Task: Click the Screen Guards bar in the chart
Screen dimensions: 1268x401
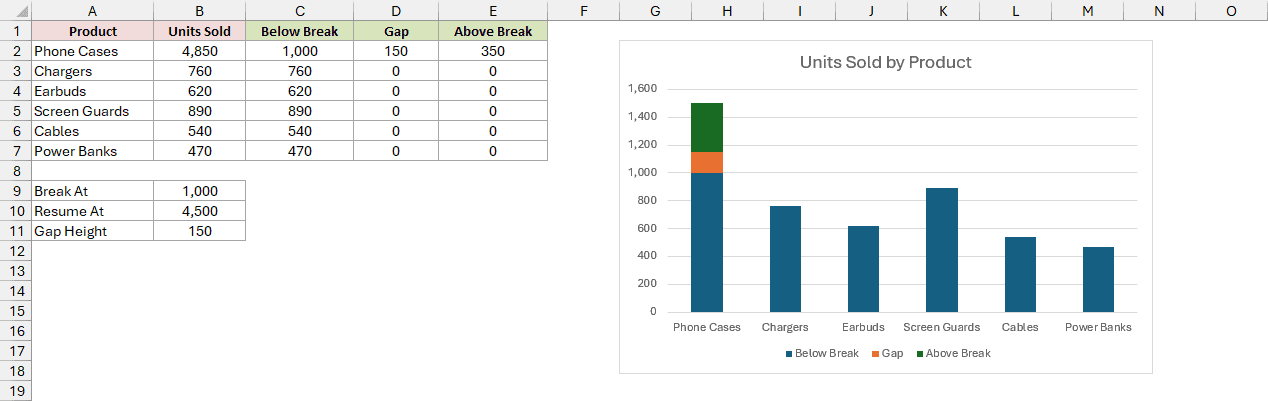Action: pyautogui.click(x=942, y=250)
